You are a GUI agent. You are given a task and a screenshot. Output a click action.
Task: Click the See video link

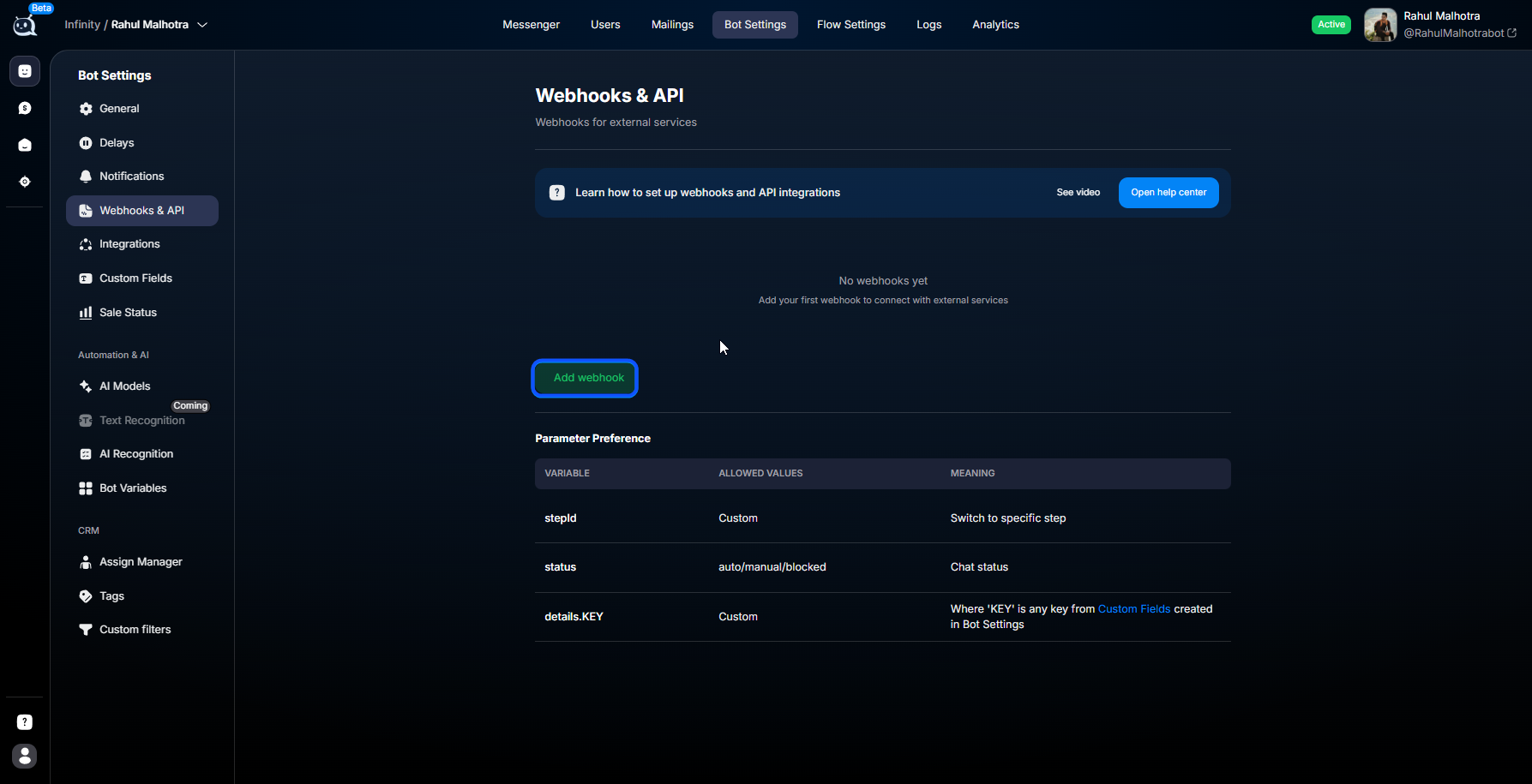click(1078, 193)
